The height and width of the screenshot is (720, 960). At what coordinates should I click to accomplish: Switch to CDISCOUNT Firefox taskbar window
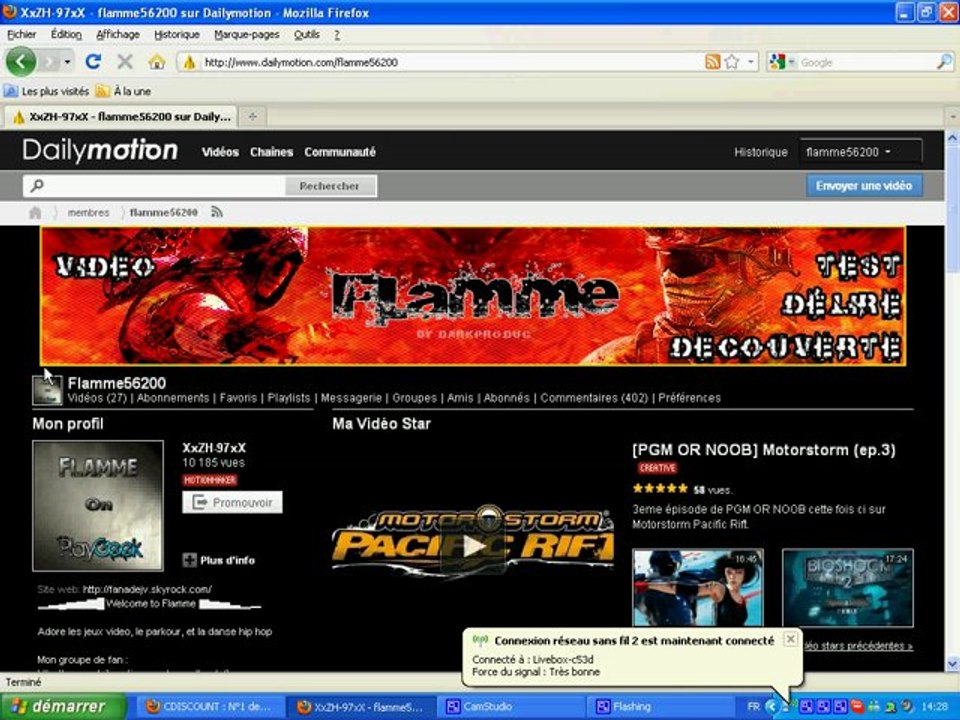[x=209, y=707]
